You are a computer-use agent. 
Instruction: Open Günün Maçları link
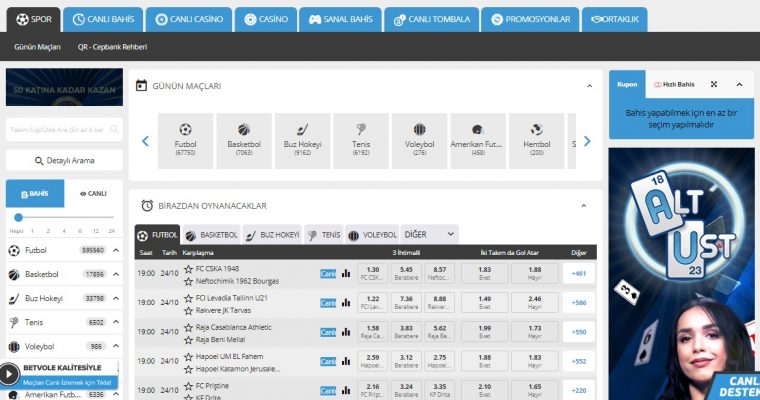click(37, 47)
